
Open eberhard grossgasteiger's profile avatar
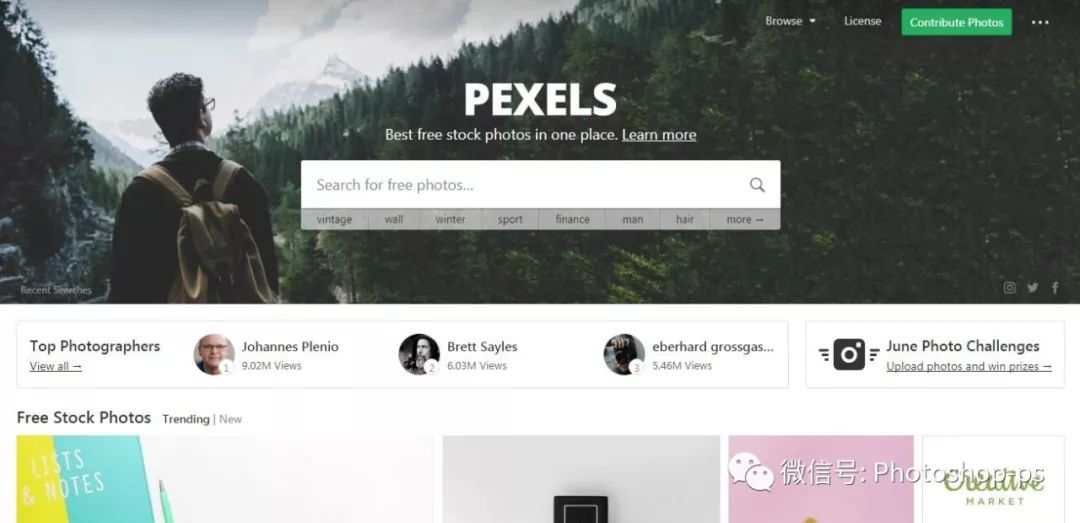tap(624, 354)
